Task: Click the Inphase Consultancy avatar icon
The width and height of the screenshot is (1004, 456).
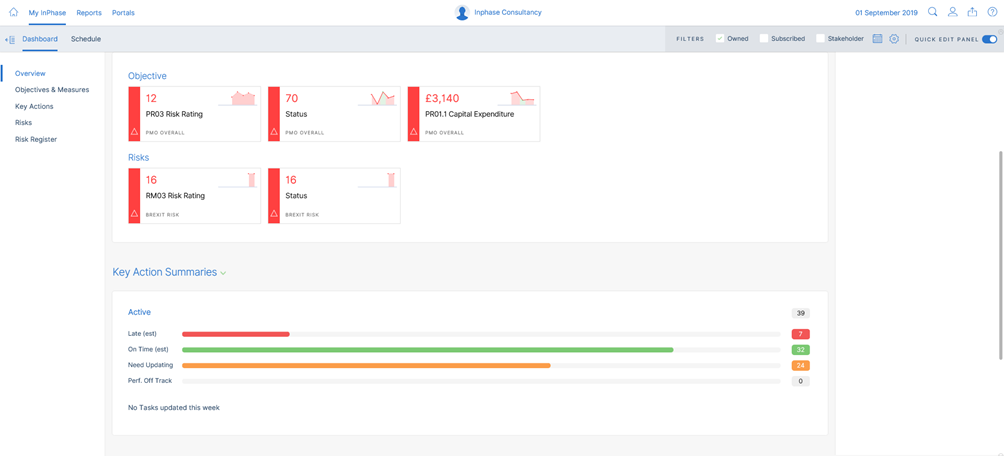Action: (x=462, y=12)
